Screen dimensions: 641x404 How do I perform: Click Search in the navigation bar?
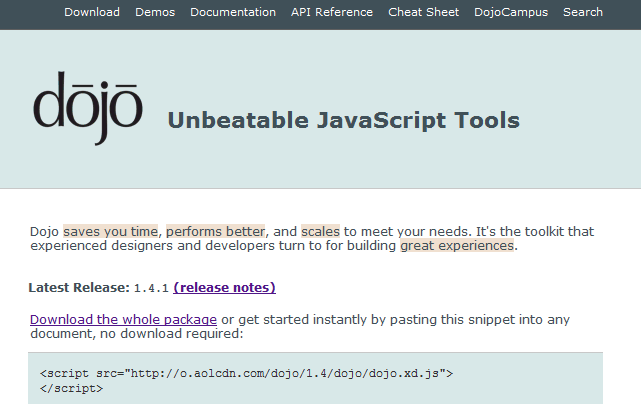tap(583, 12)
